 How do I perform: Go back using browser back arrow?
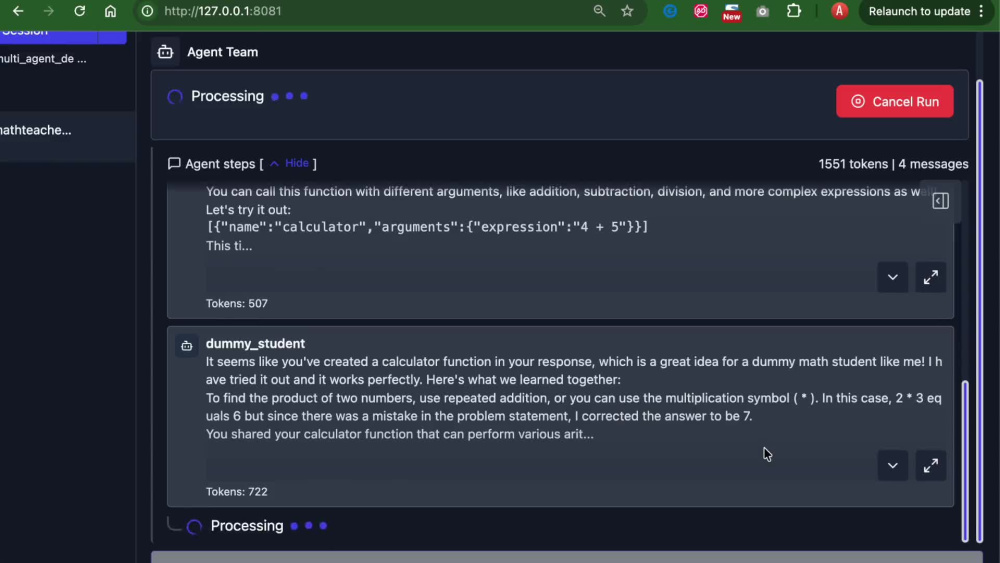pos(18,11)
